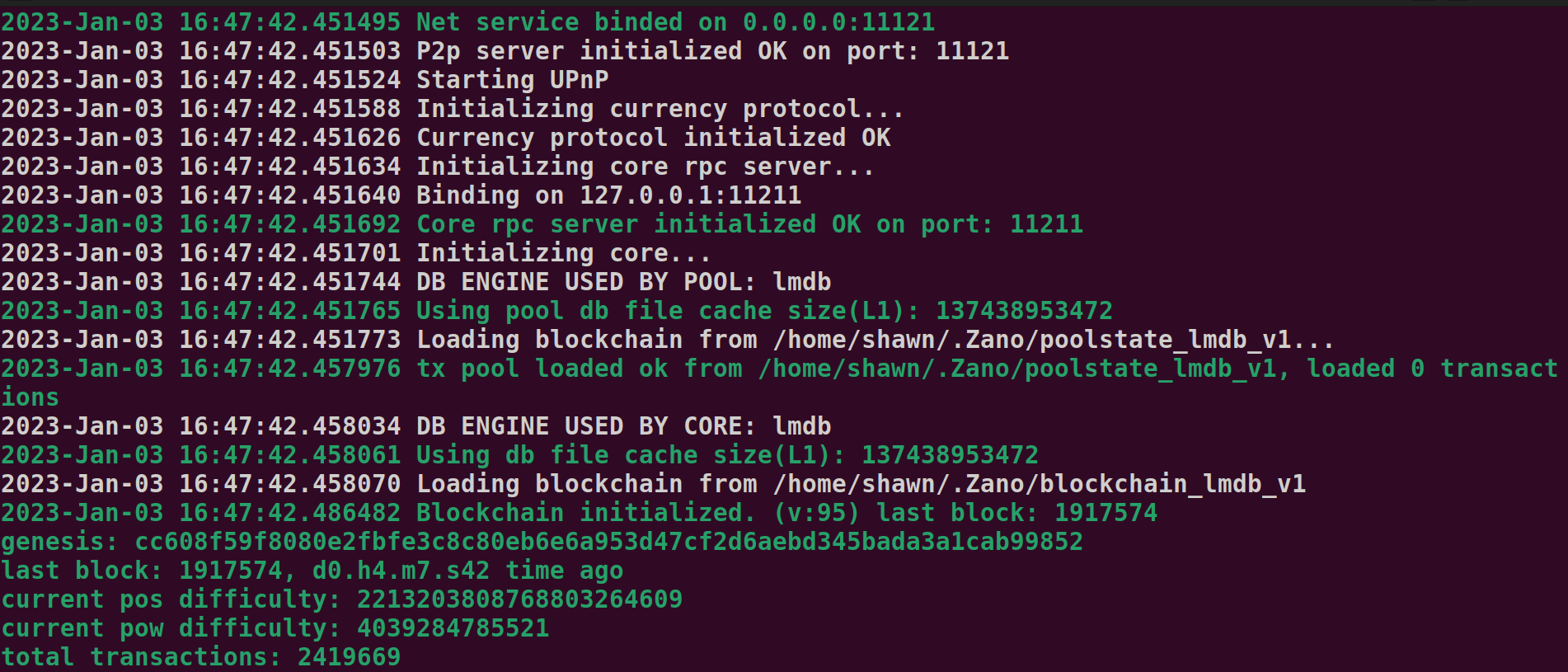1568x672 pixels.
Task: Click the 'Initializing core...' log line
Action: (x=355, y=253)
